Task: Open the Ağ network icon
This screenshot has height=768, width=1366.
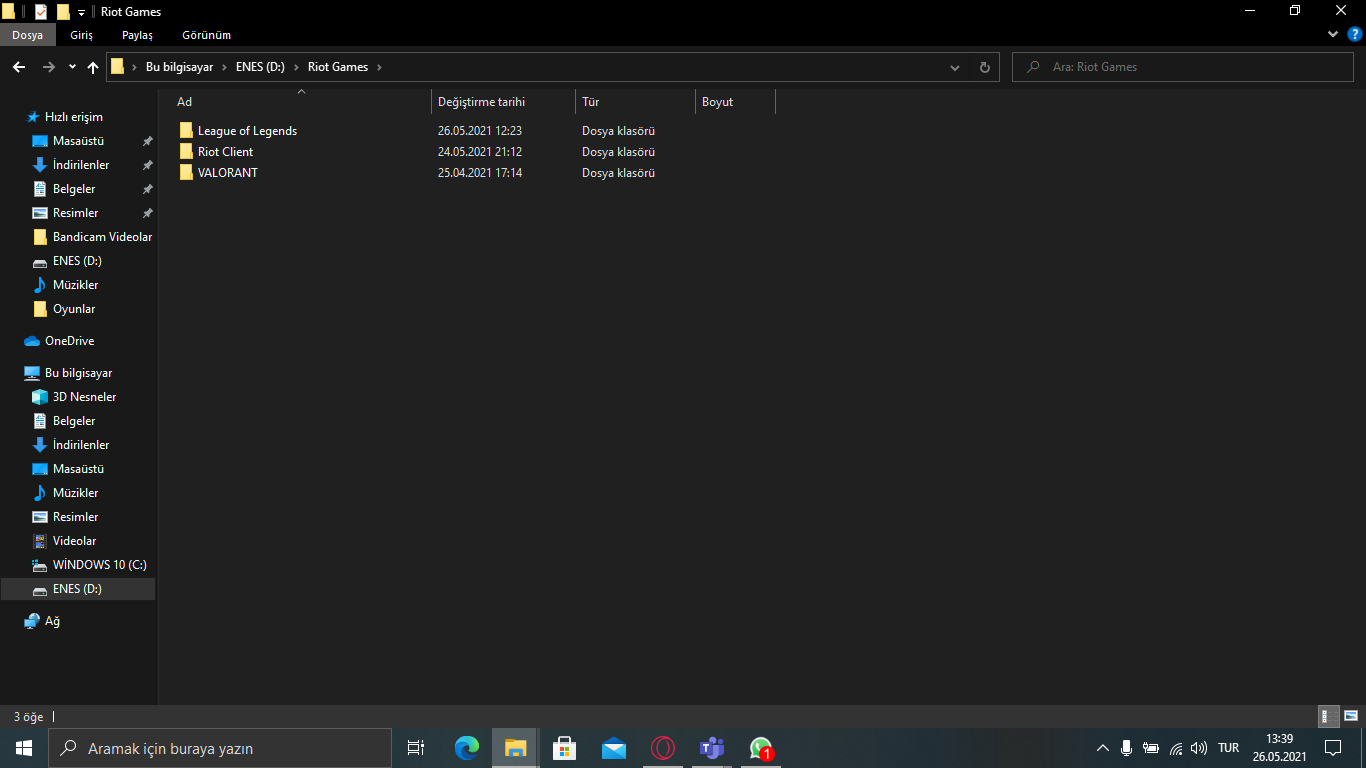Action: point(32,621)
